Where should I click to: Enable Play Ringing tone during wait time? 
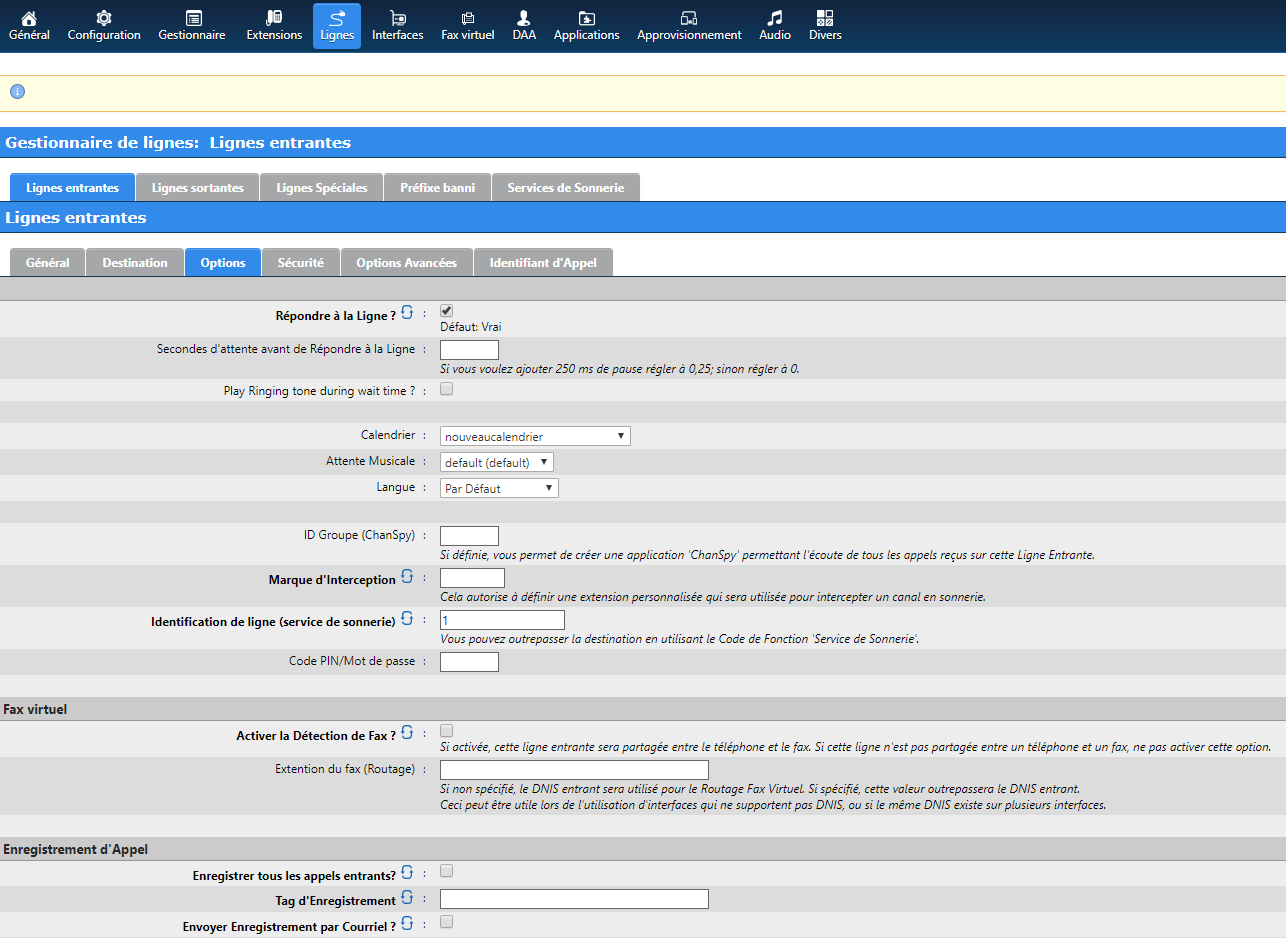(x=447, y=389)
